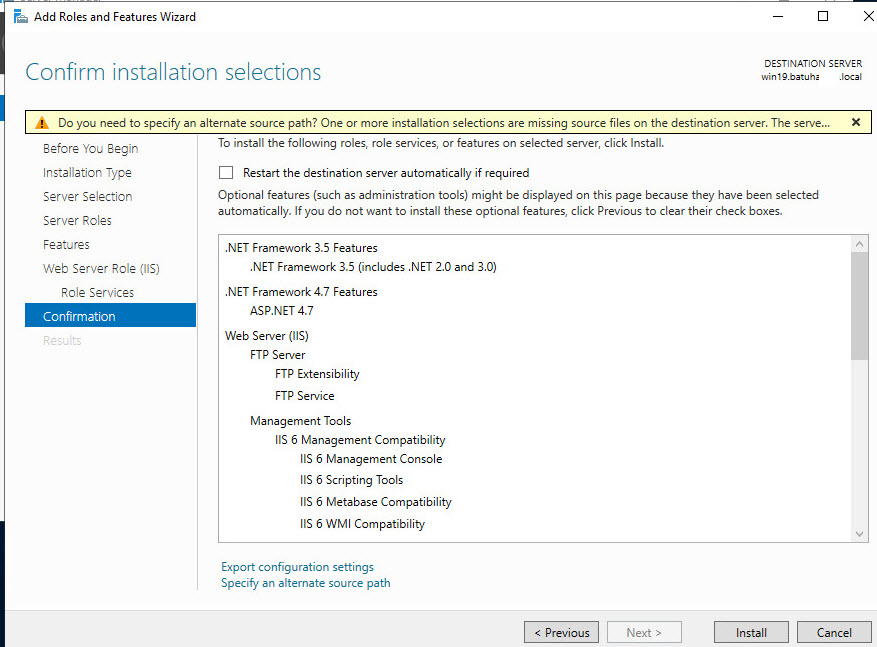The image size is (877, 647).
Task: Open the Features wizard step
Action: pos(66,245)
